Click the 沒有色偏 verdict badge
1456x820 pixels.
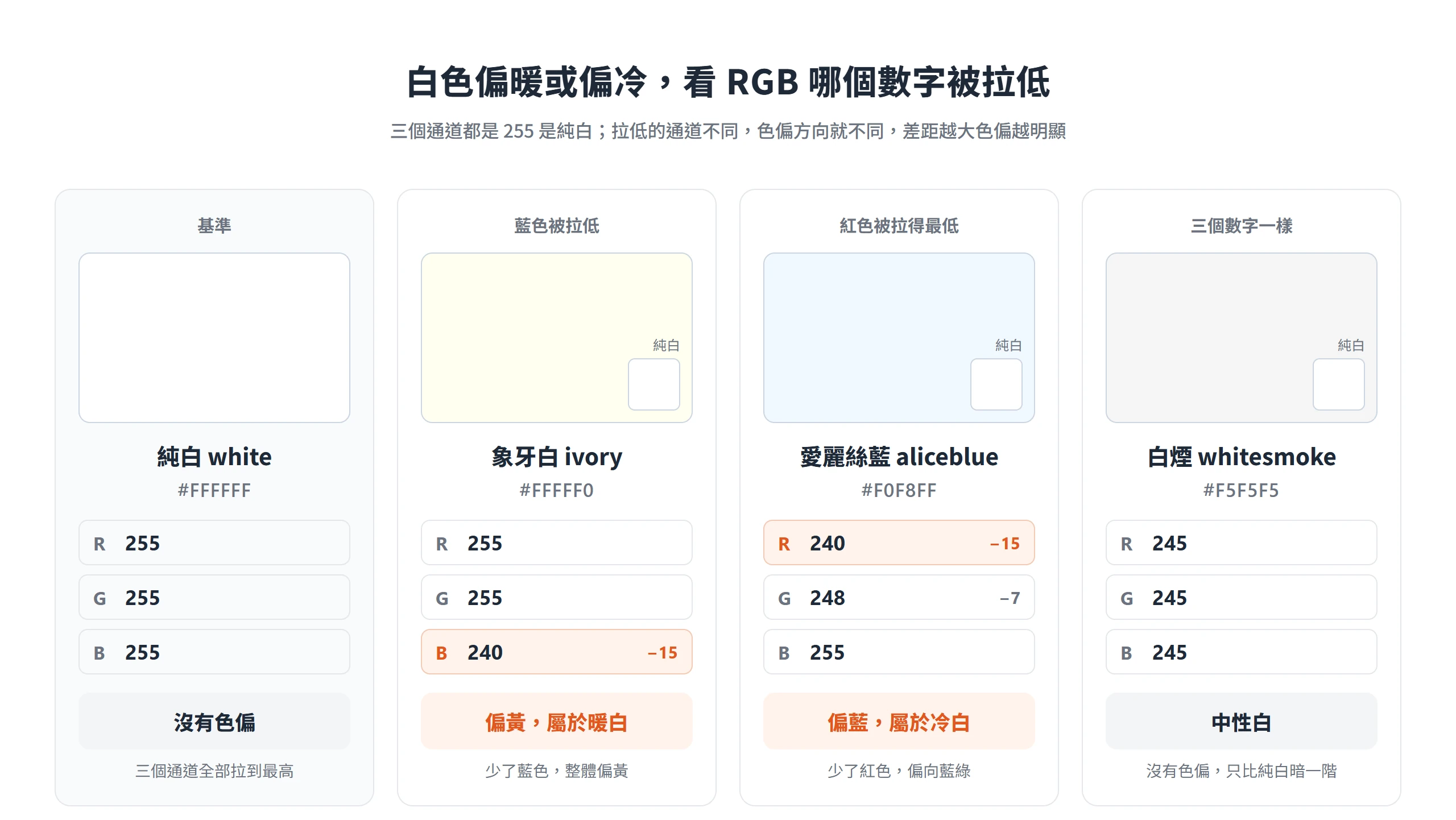point(214,721)
